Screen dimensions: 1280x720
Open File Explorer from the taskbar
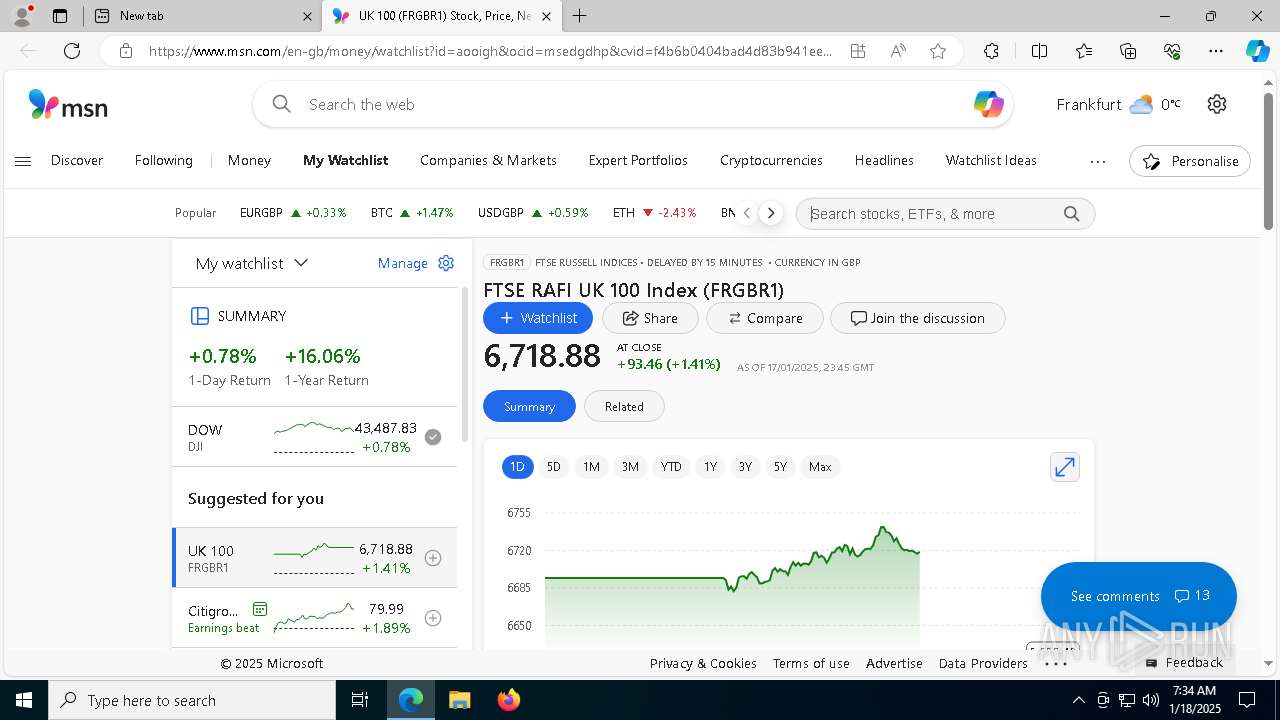click(x=459, y=700)
